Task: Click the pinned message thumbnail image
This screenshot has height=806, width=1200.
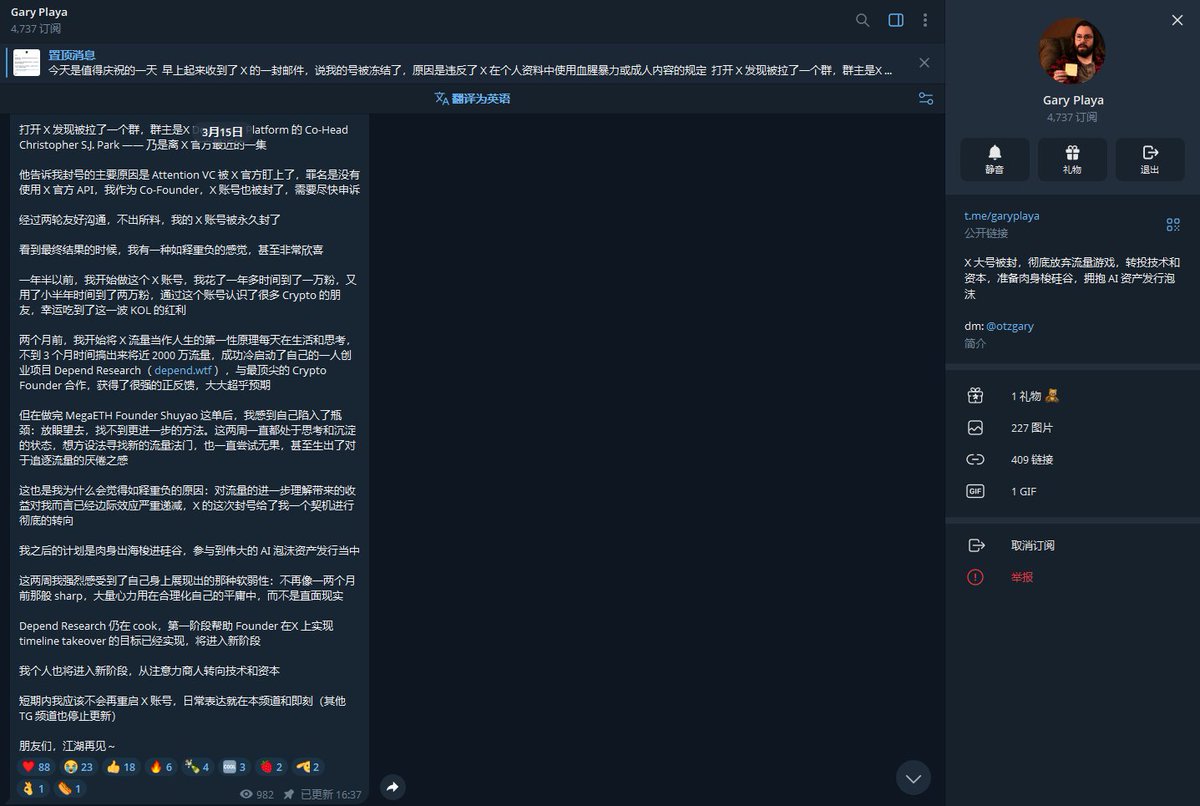Action: [x=27, y=63]
